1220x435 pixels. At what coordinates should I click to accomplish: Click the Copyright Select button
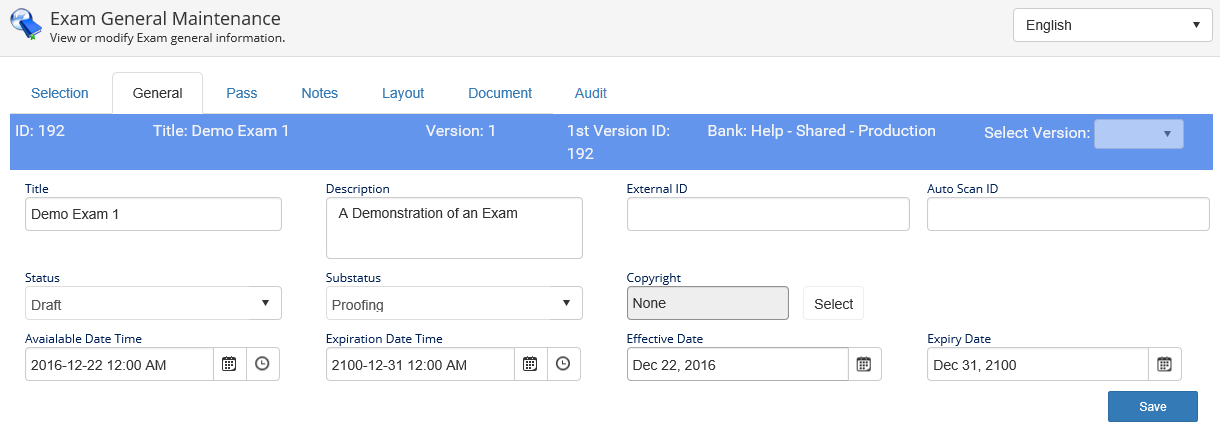point(833,304)
